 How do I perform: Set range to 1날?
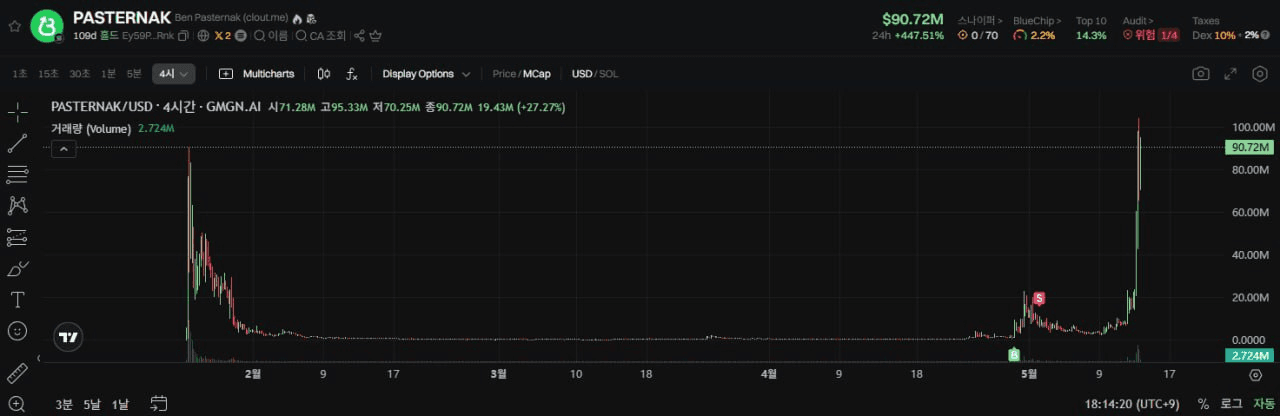[120, 404]
